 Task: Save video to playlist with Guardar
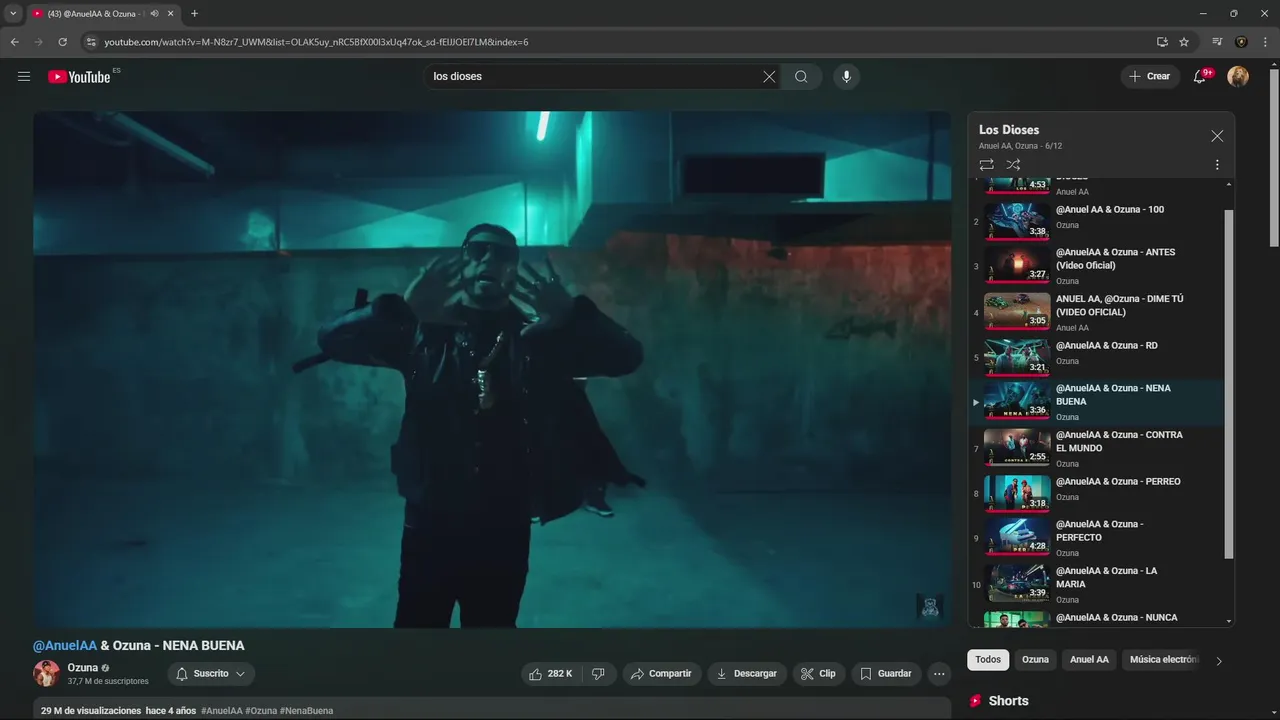coord(886,674)
